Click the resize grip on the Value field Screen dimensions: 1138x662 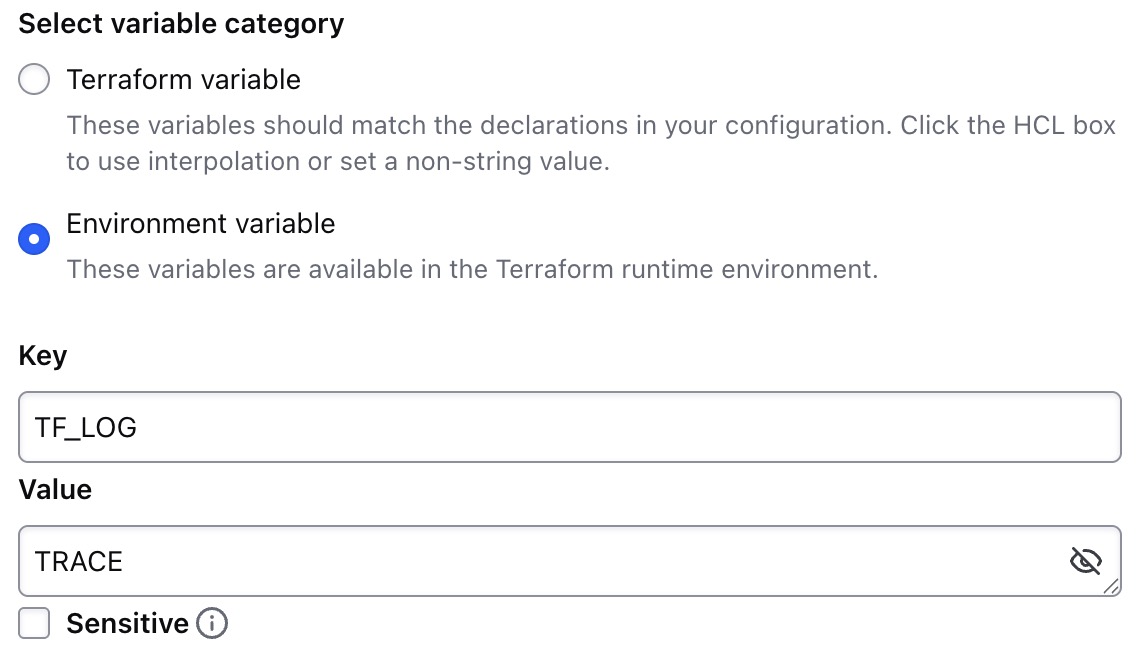1112,589
